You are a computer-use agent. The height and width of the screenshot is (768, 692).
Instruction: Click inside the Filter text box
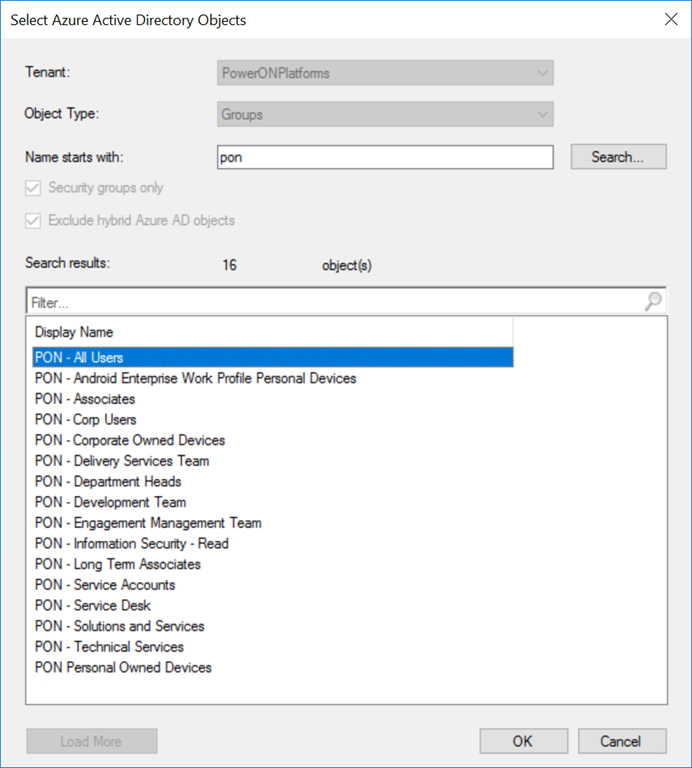coord(330,301)
